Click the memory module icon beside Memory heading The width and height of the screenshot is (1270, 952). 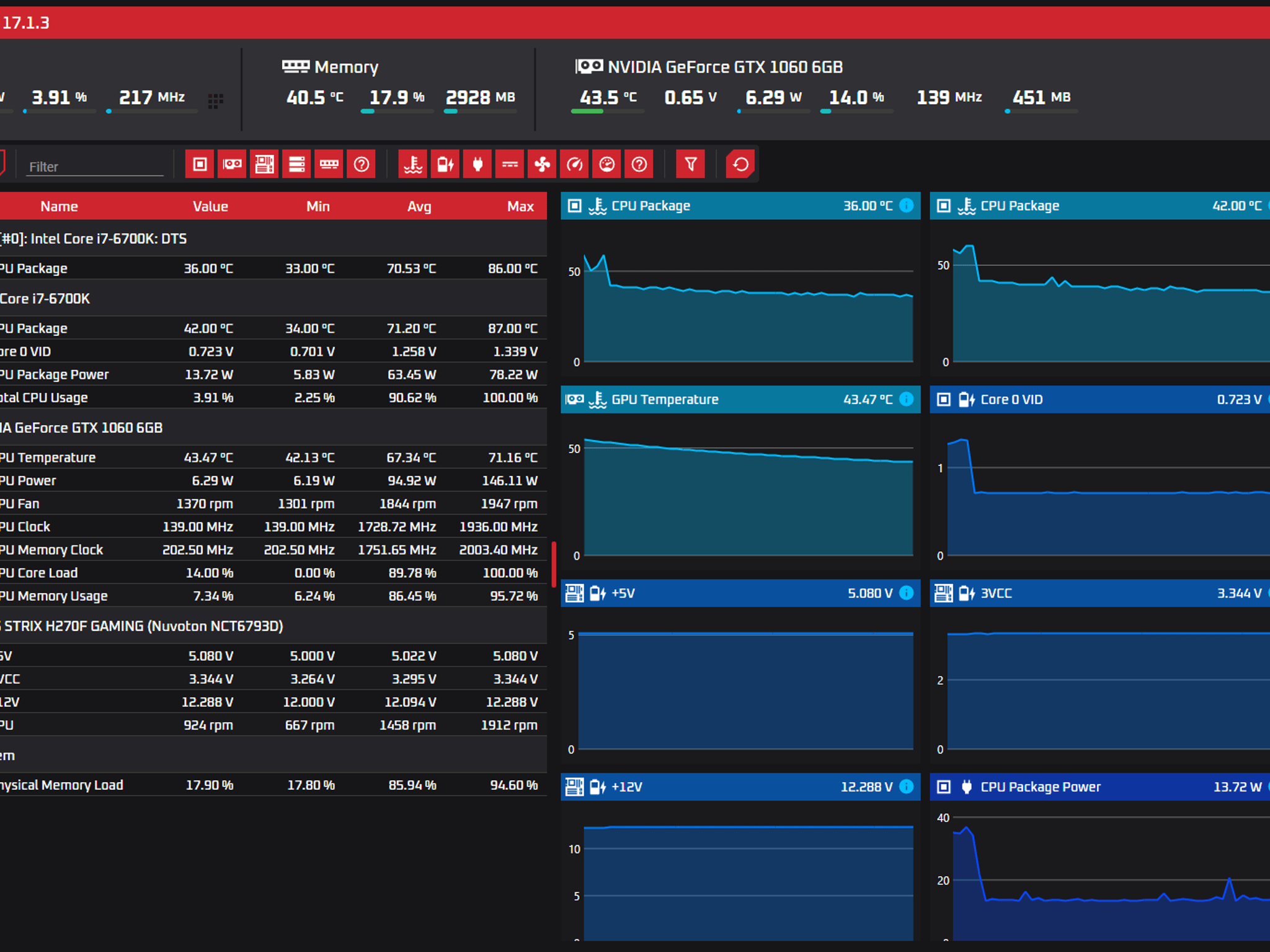[x=295, y=66]
